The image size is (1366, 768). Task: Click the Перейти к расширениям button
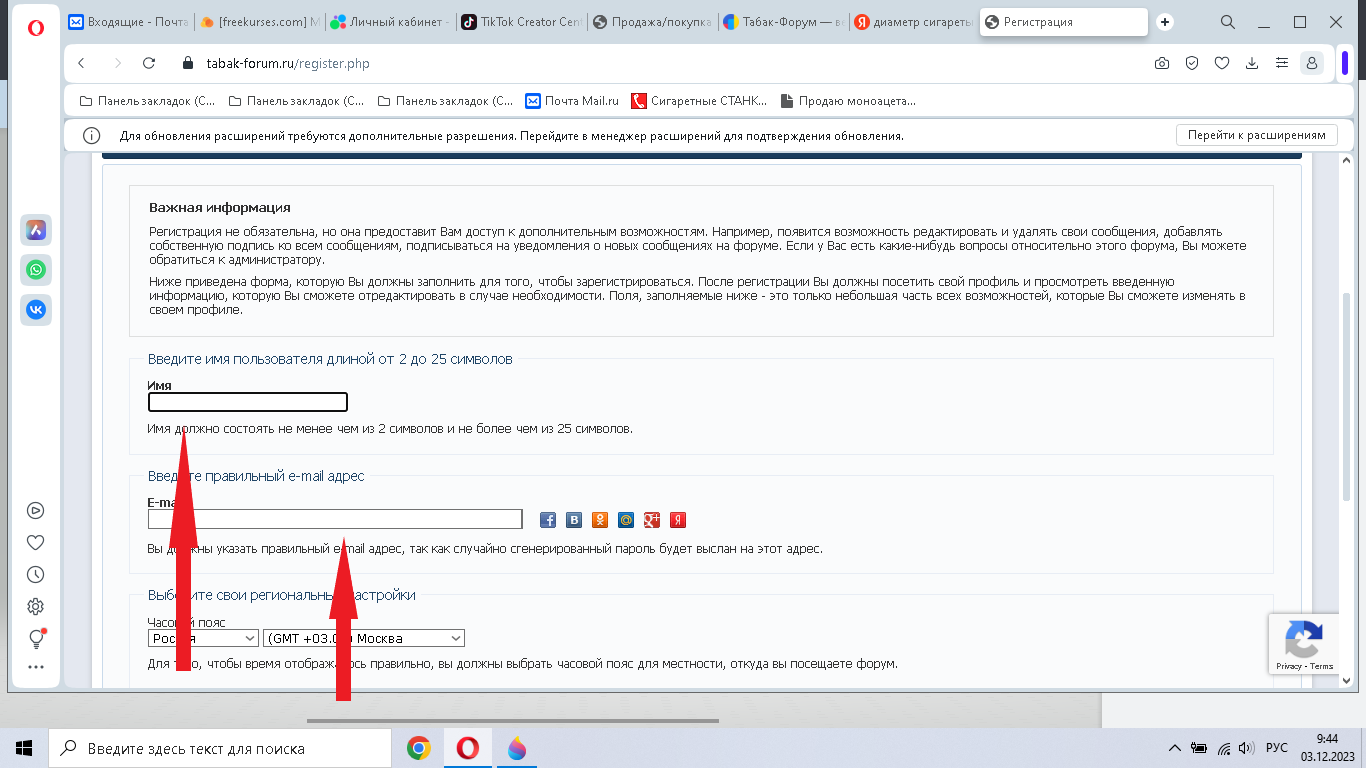pyautogui.click(x=1256, y=135)
